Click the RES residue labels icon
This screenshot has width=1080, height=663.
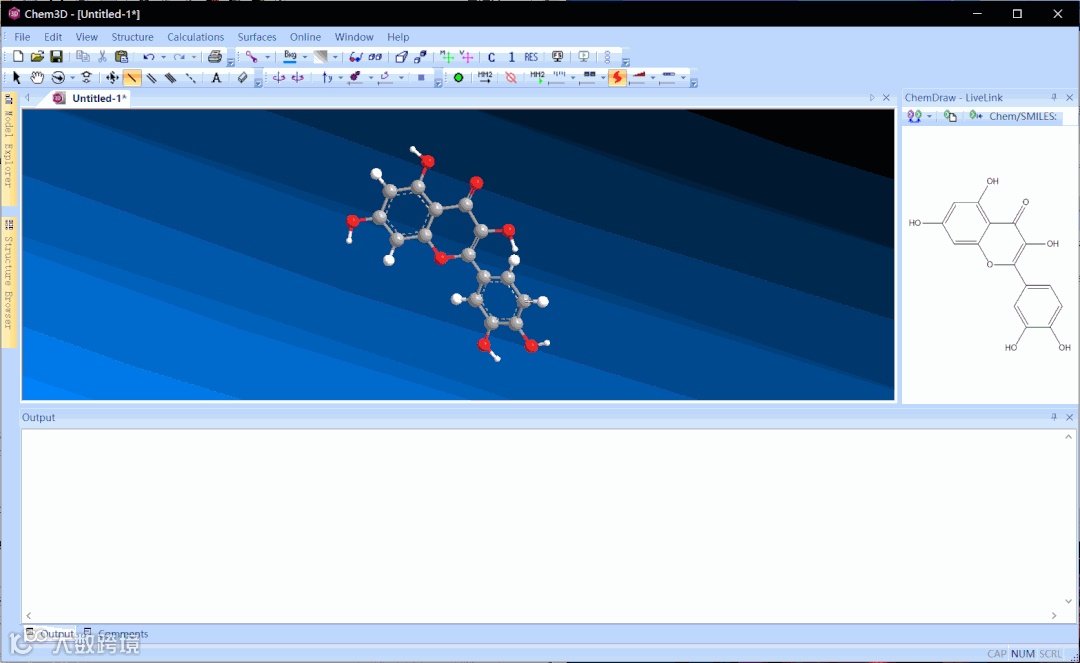click(x=531, y=57)
